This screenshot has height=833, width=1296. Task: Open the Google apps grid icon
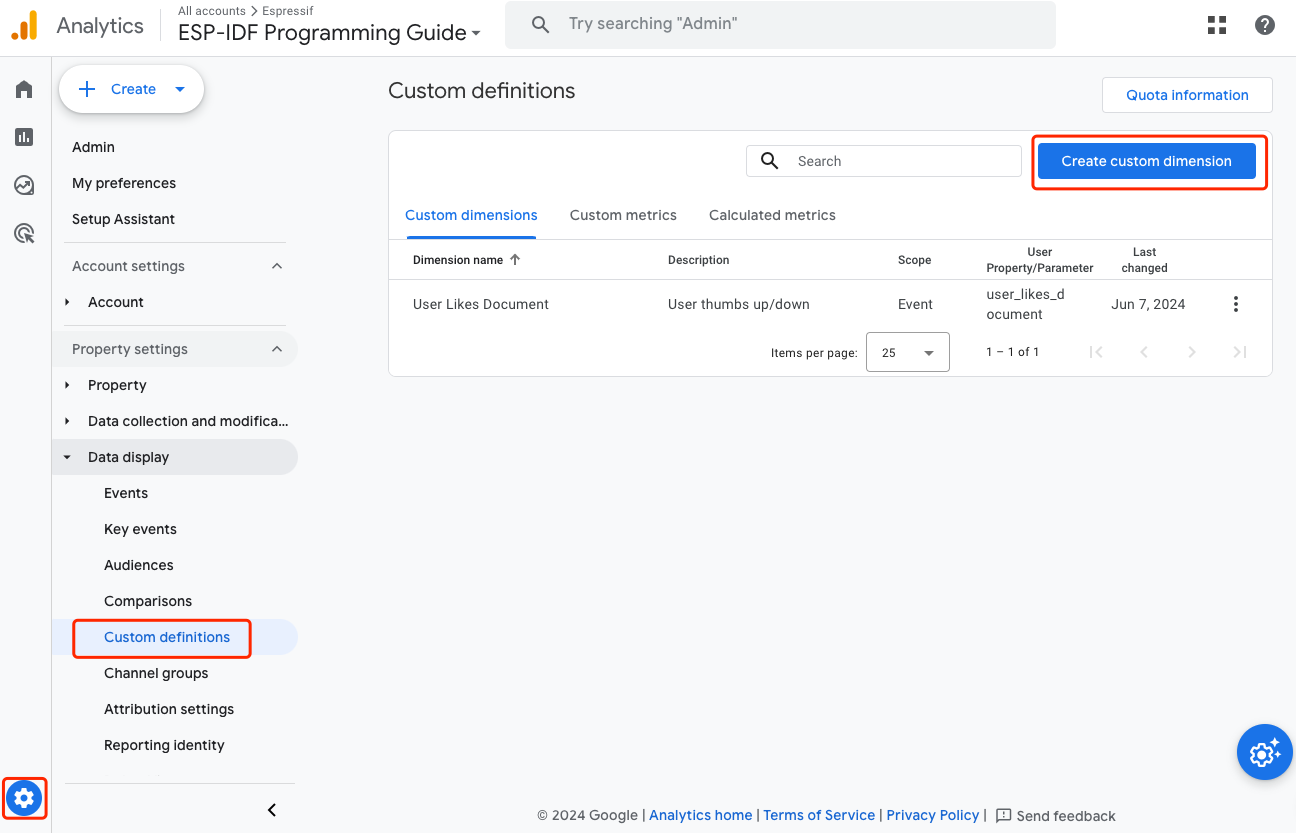(x=1217, y=25)
